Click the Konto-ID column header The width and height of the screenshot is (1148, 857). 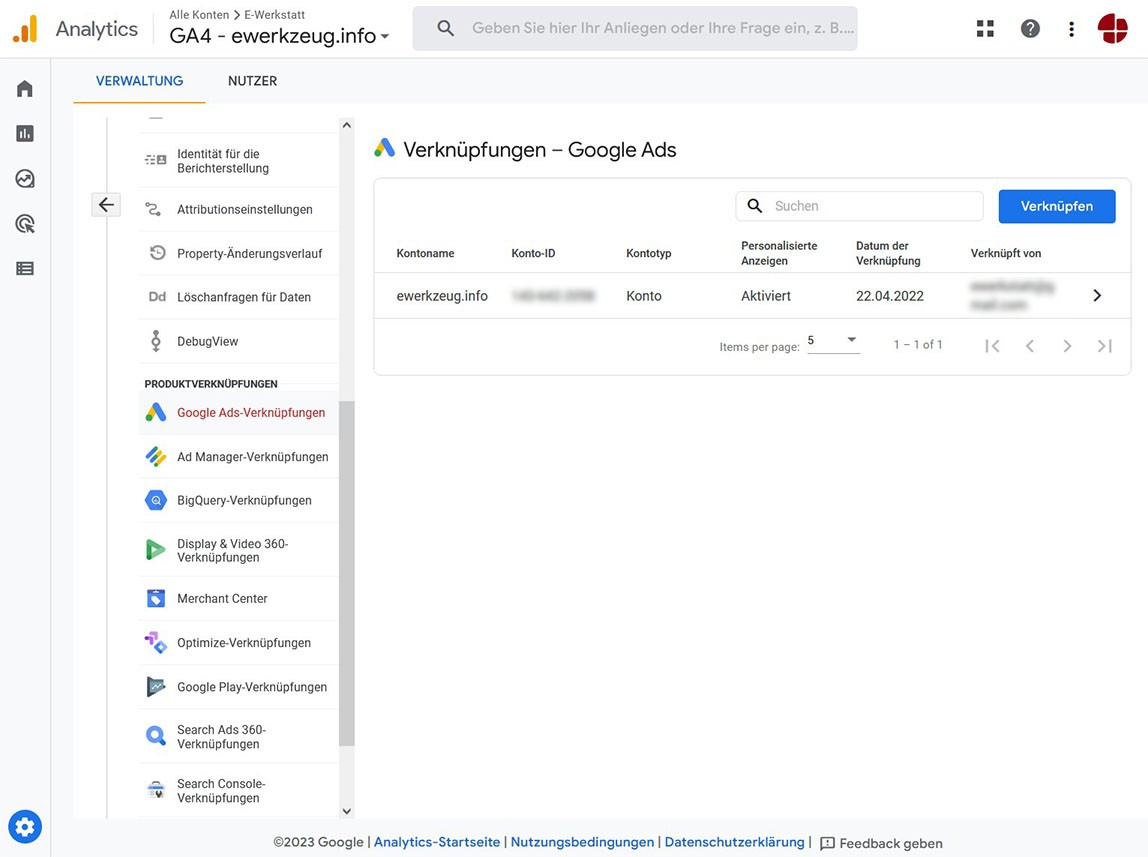pyautogui.click(x=533, y=253)
